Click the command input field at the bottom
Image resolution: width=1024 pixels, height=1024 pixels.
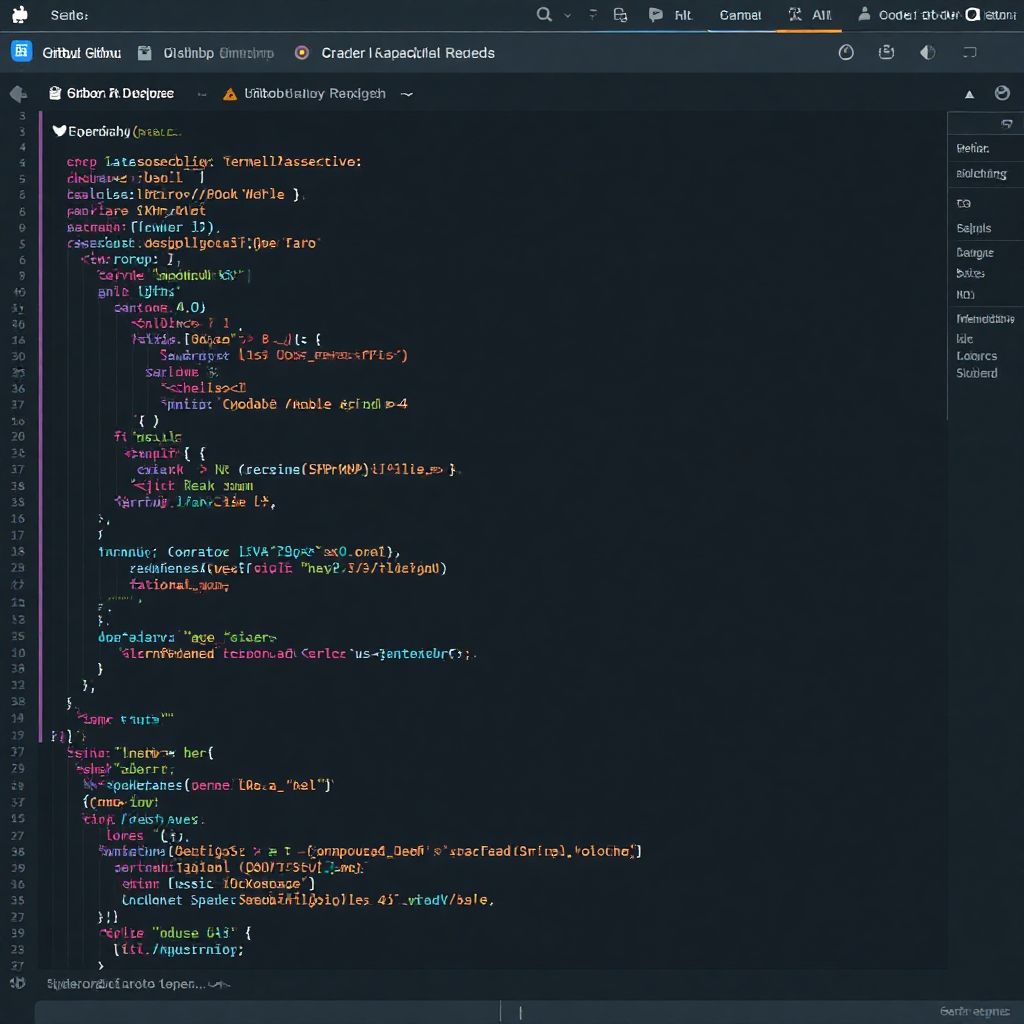(520, 1011)
